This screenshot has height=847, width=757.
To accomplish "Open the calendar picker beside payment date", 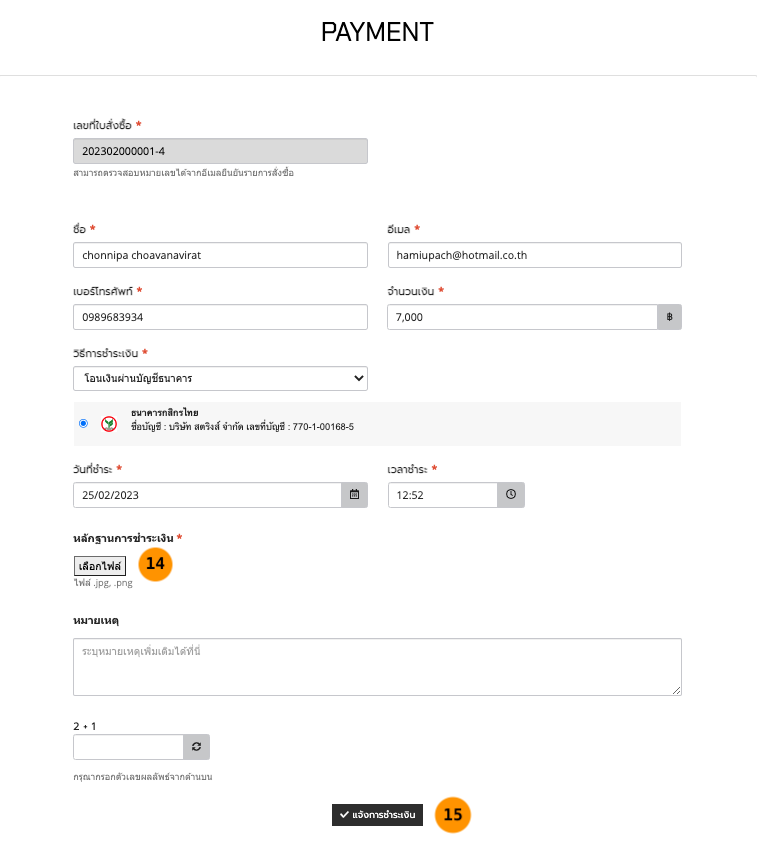I will (x=355, y=495).
